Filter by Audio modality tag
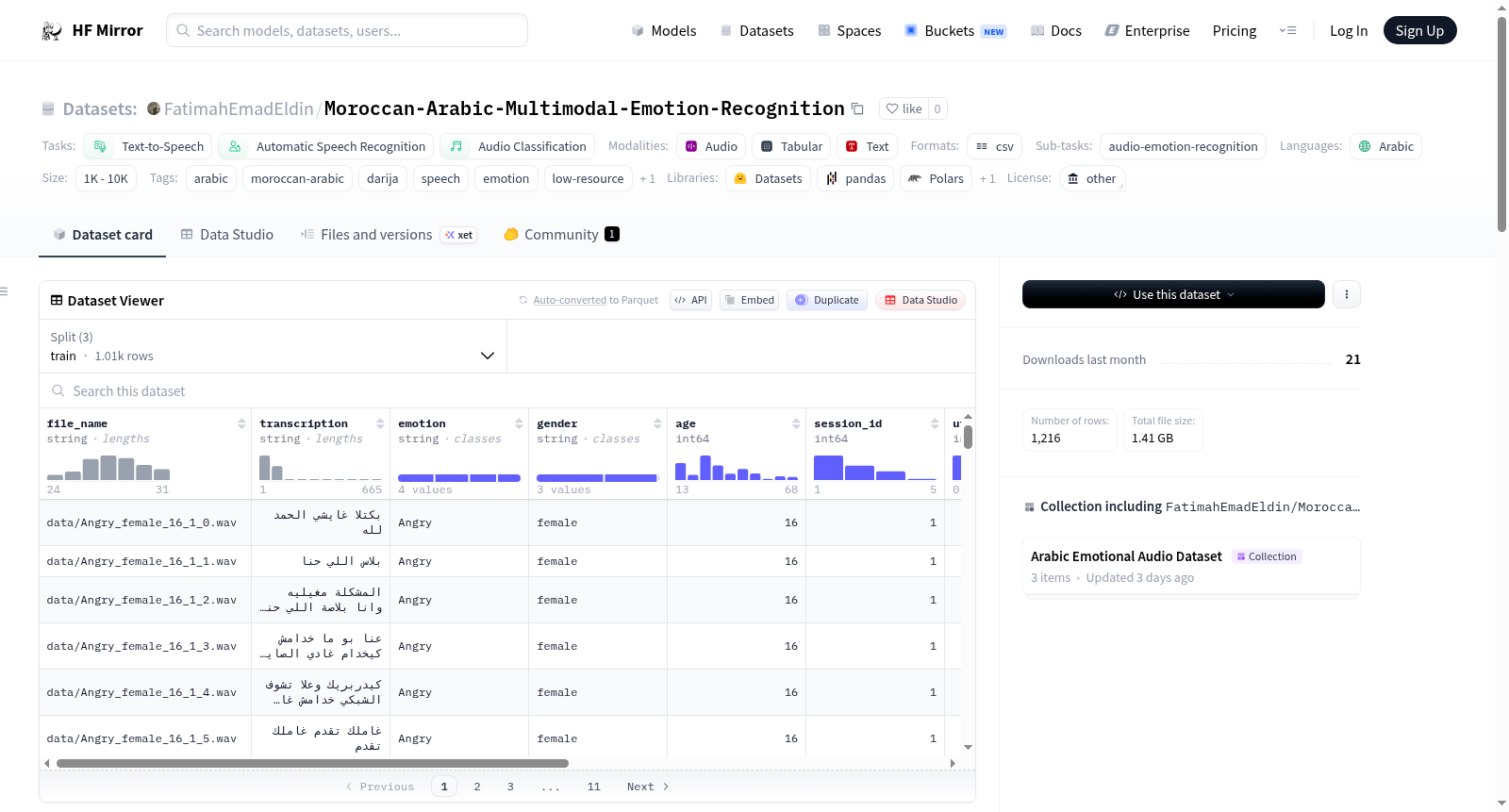Viewport: 1509px width, 812px height. pos(711,146)
